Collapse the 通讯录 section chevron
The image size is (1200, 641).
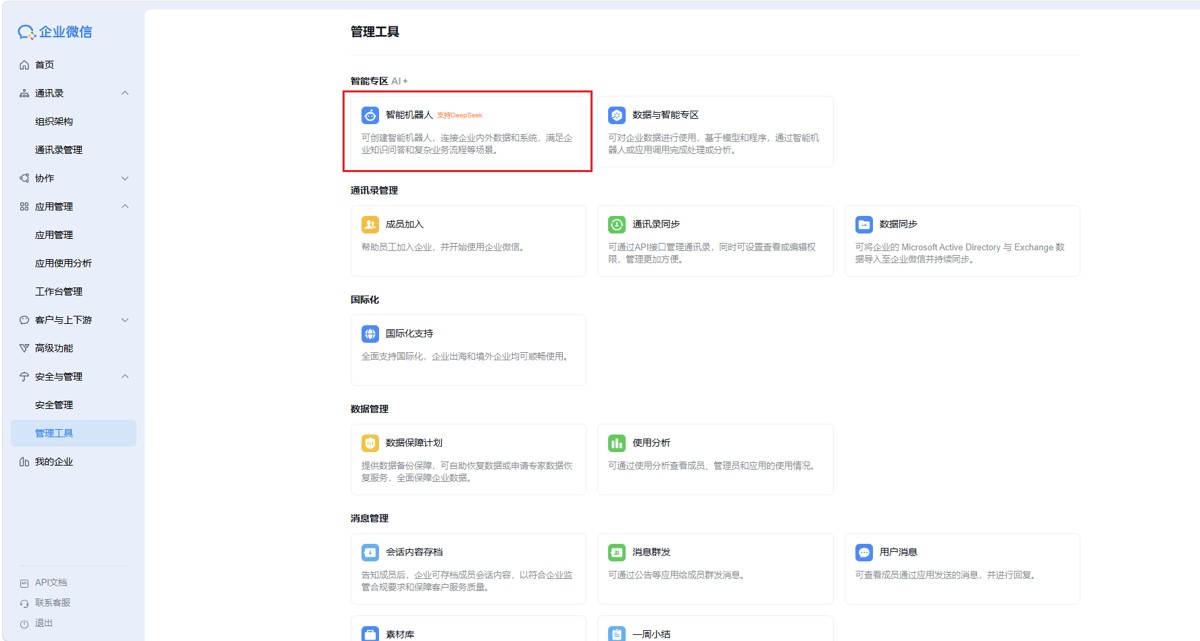click(125, 93)
